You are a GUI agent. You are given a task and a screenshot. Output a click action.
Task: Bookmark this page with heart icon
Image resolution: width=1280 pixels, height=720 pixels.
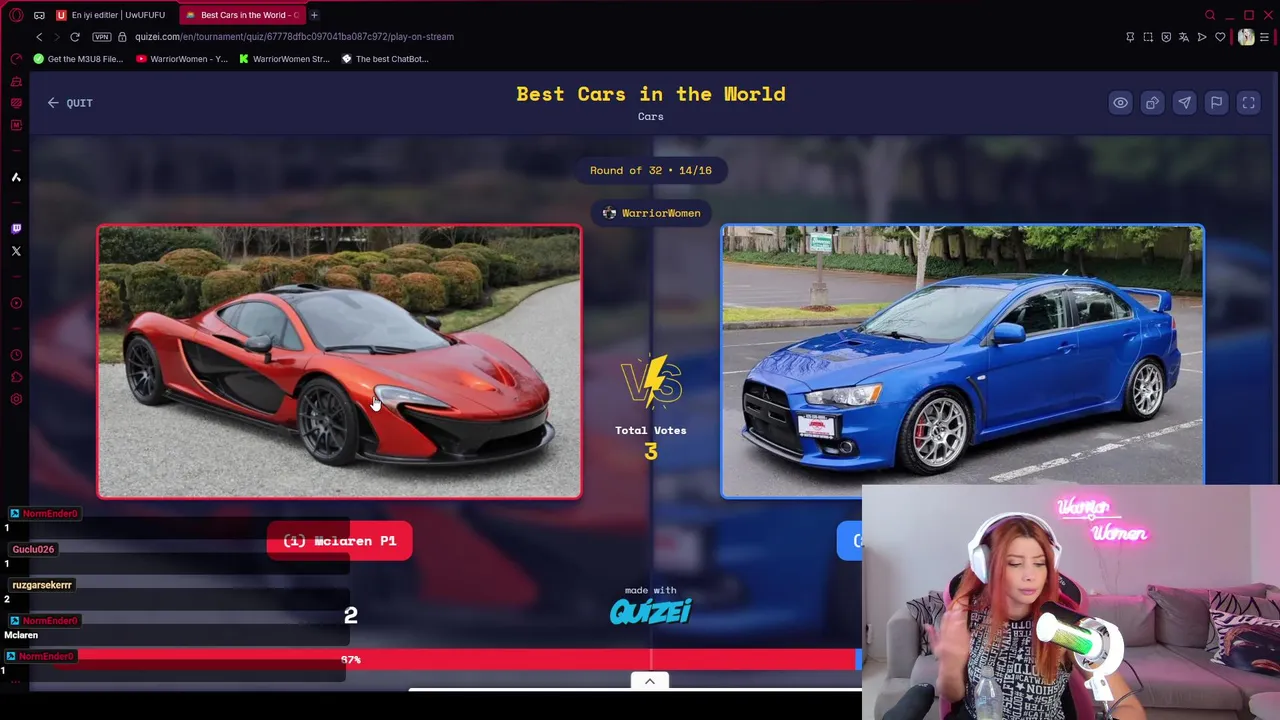(x=1220, y=37)
